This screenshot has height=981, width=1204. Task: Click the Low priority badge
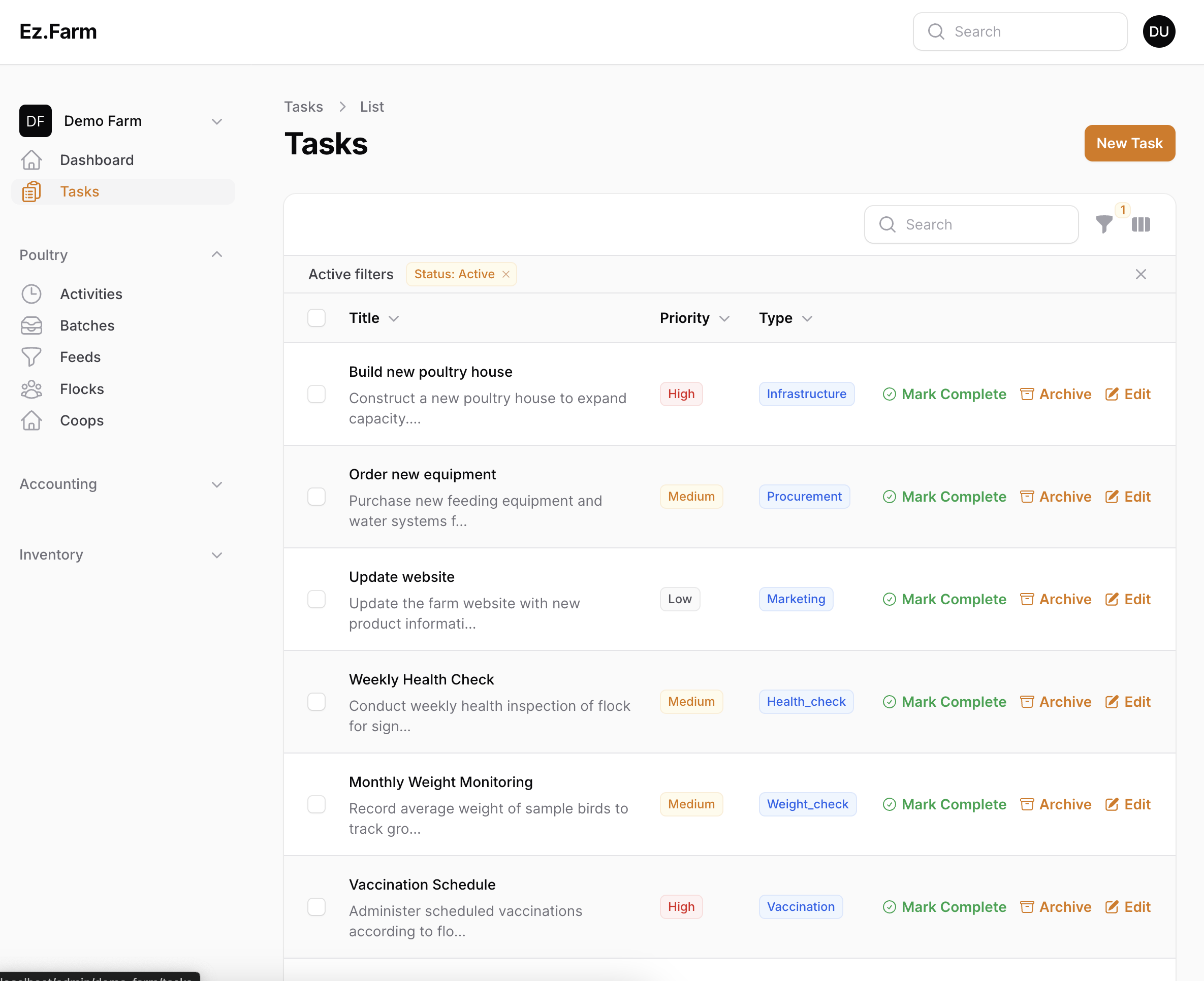click(x=679, y=599)
